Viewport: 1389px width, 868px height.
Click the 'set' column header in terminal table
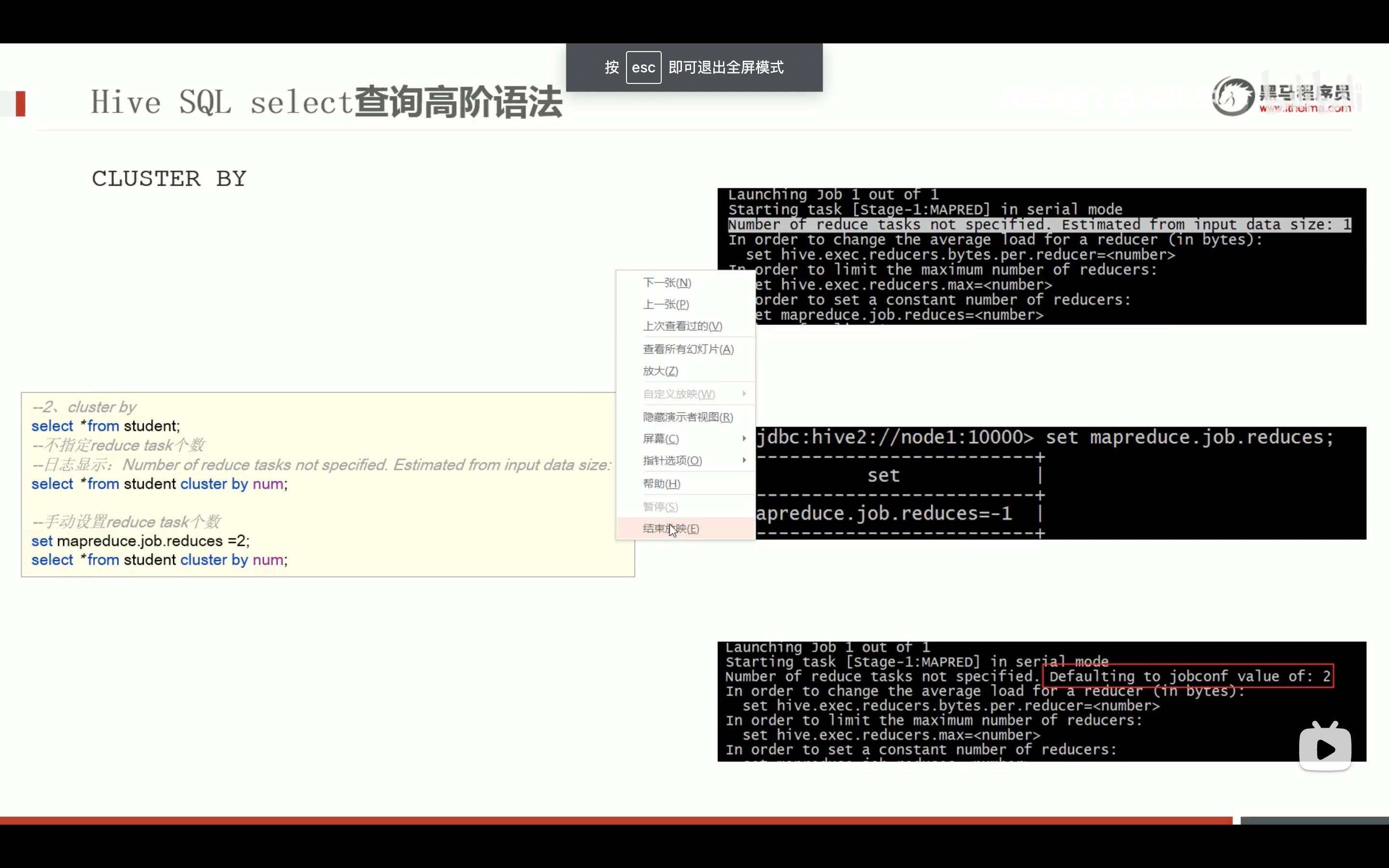pyautogui.click(x=884, y=475)
